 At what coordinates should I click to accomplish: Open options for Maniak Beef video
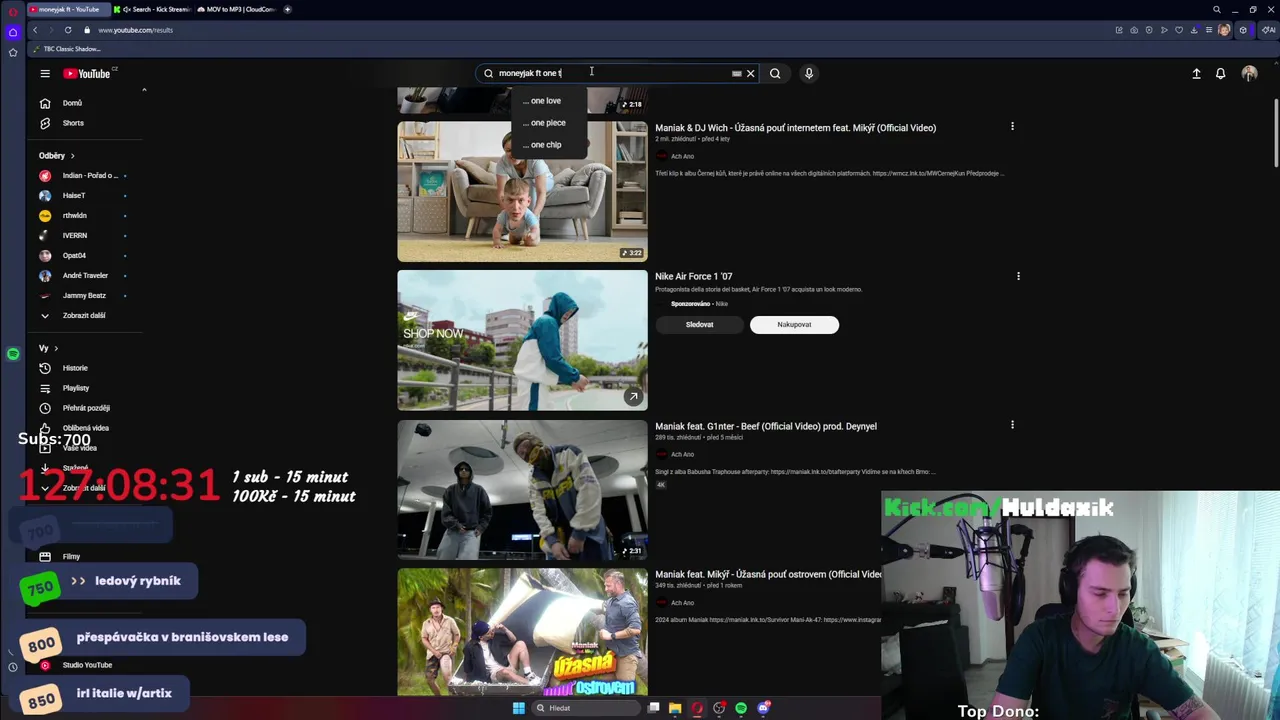point(1012,425)
